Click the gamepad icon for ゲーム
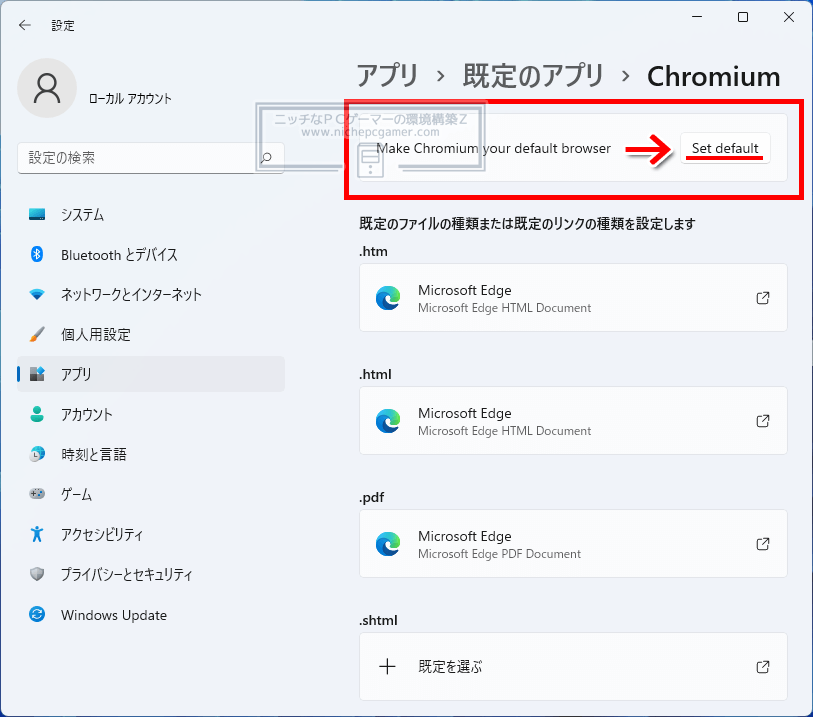The width and height of the screenshot is (813, 717). (x=37, y=494)
